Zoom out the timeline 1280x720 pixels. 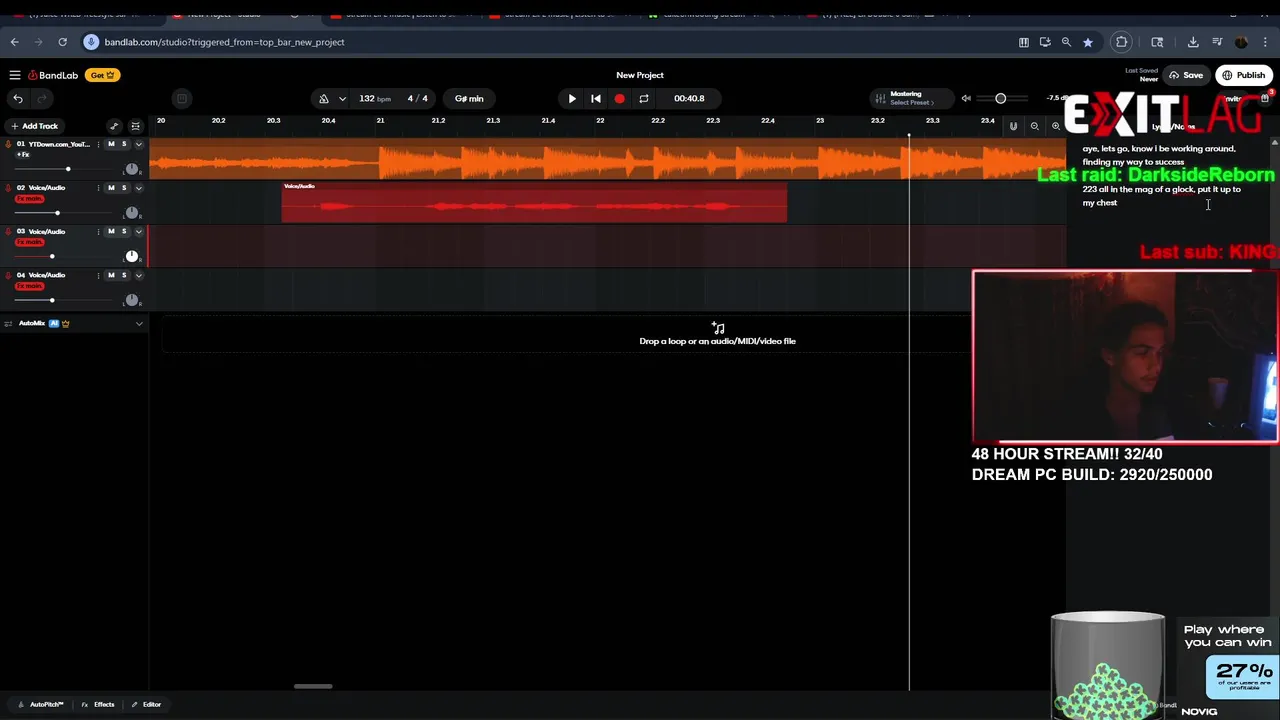pyautogui.click(x=1035, y=126)
